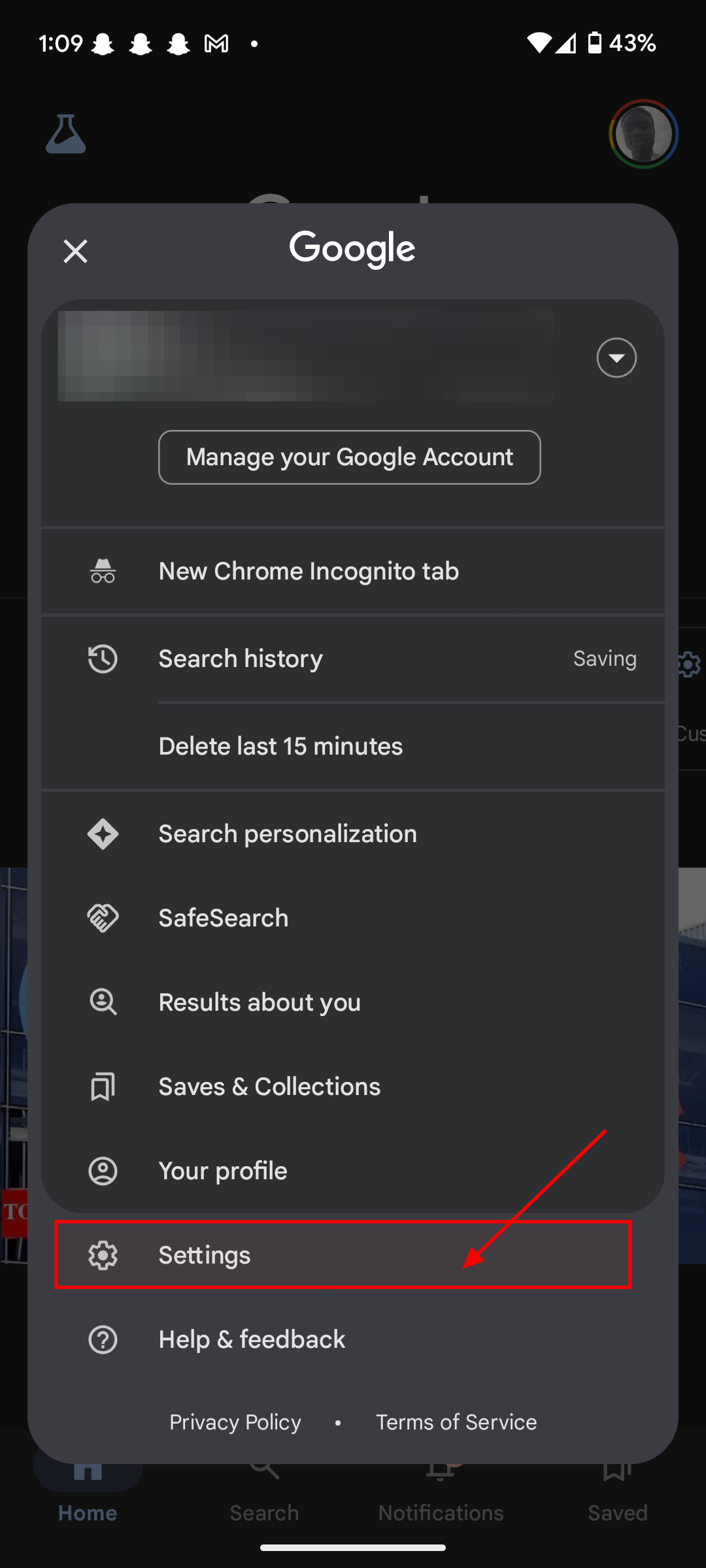Image resolution: width=706 pixels, height=1568 pixels.
Task: Switch to the Home tab
Action: click(x=88, y=1503)
